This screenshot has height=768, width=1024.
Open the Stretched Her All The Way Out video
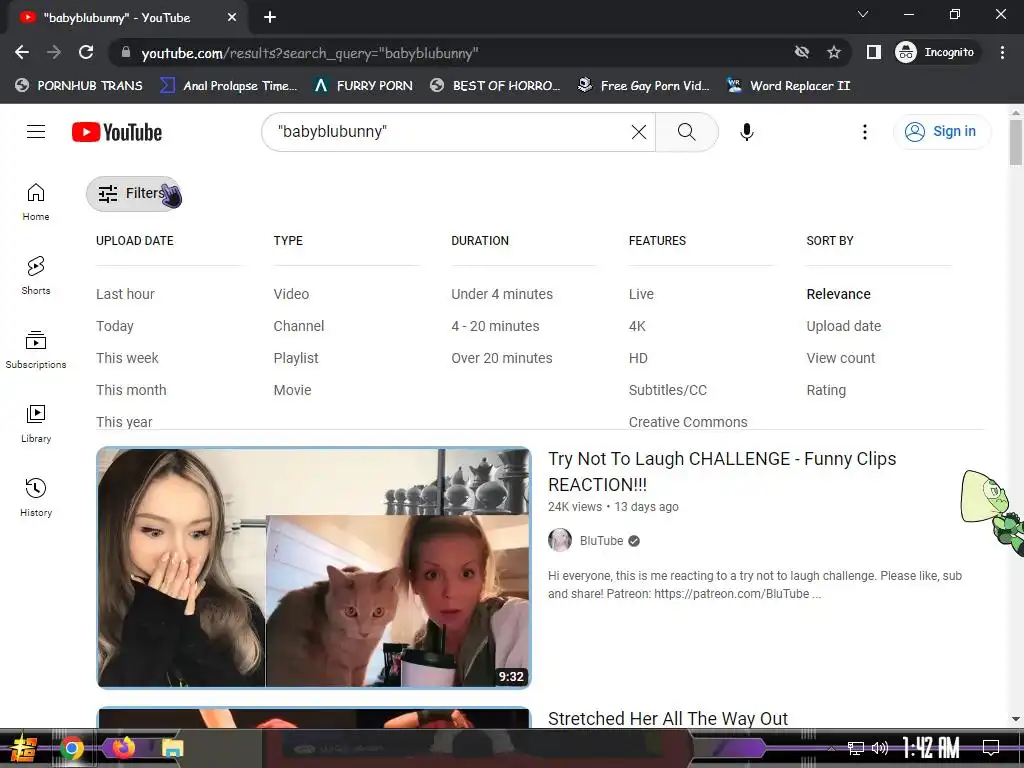(x=667, y=718)
